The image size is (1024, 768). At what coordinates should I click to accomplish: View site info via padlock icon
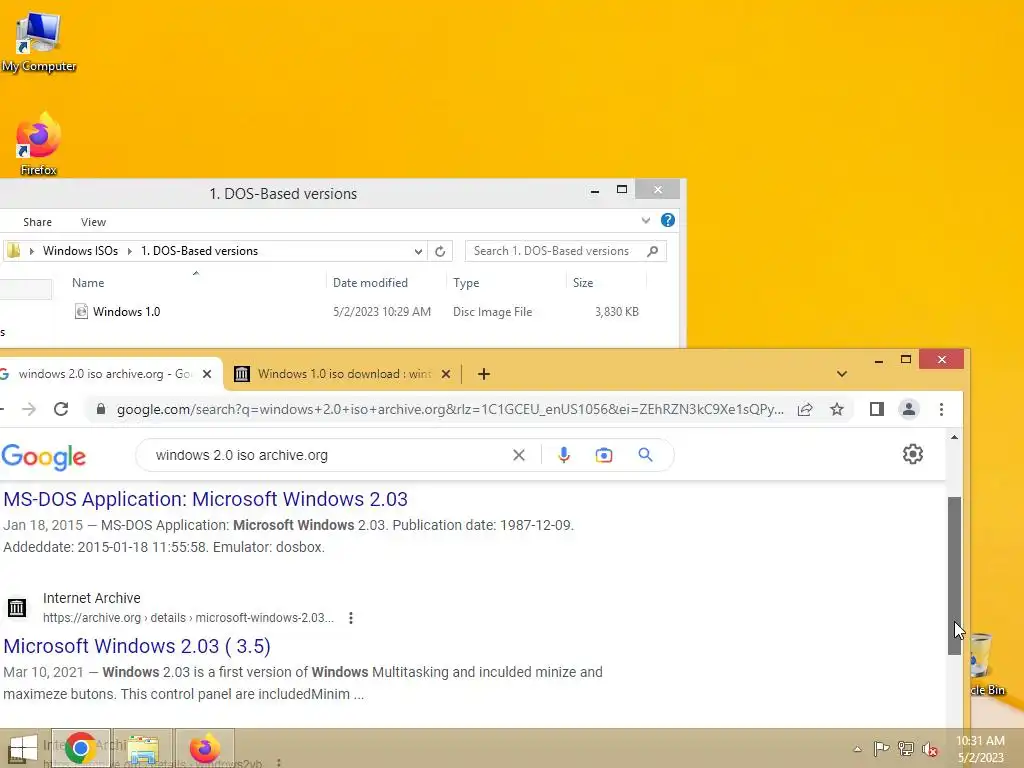(101, 409)
